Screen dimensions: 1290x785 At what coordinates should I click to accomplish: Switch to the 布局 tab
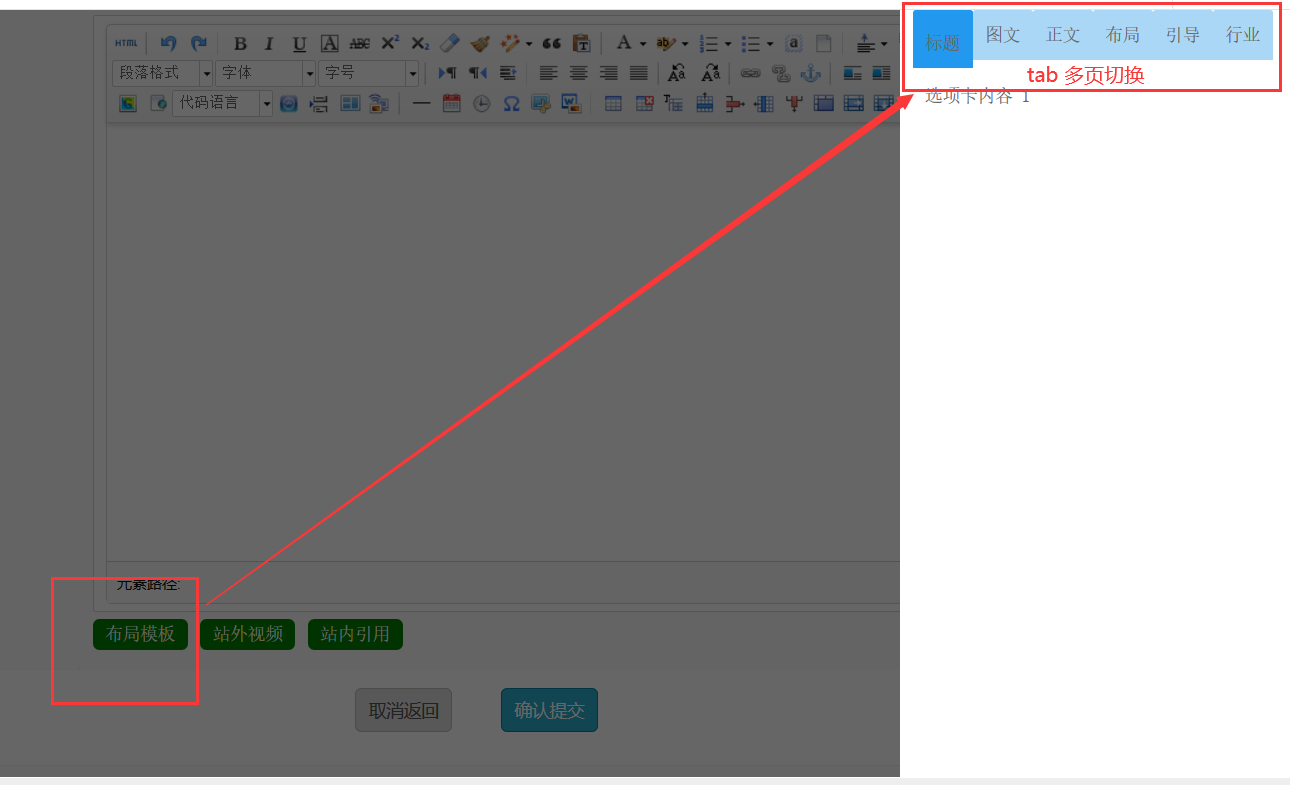(1123, 35)
